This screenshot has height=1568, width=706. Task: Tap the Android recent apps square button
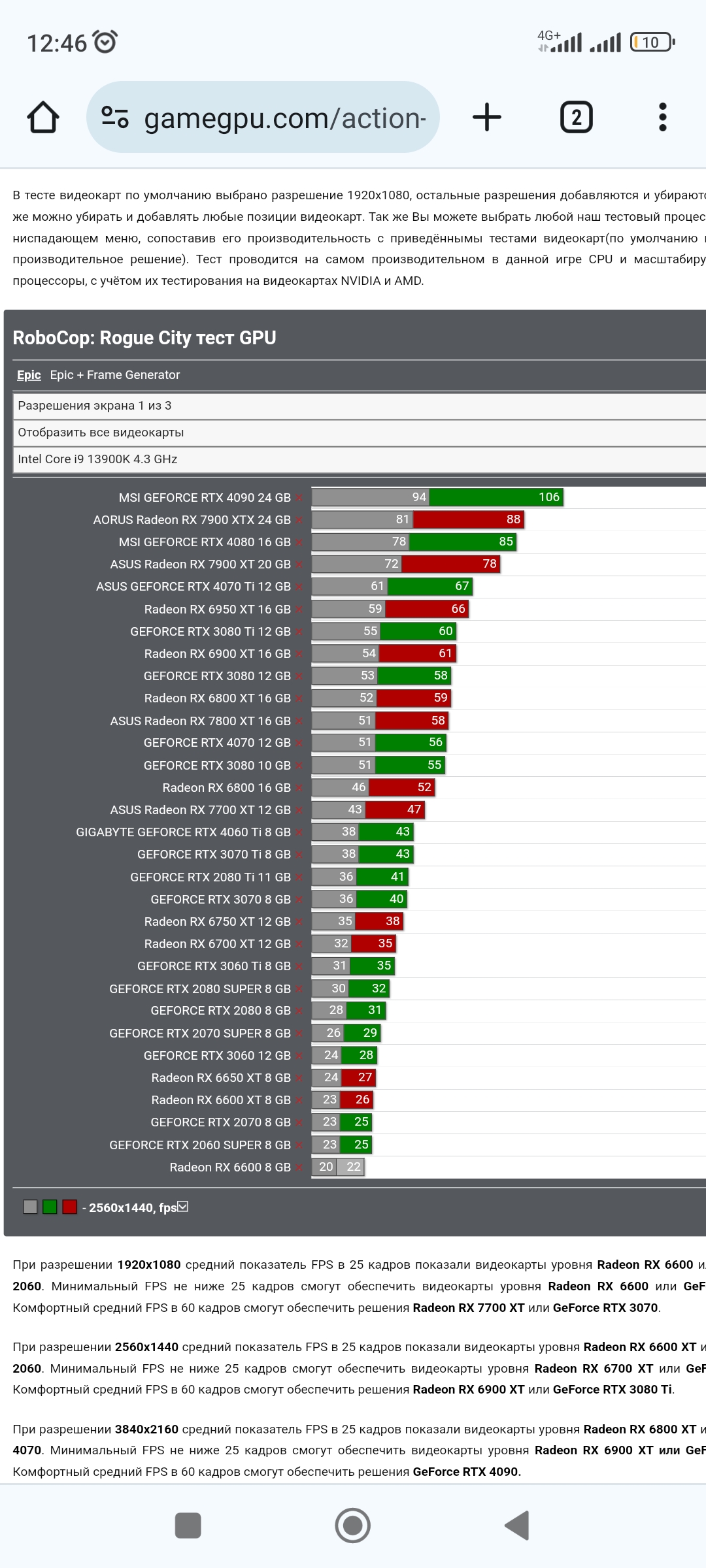188,1526
